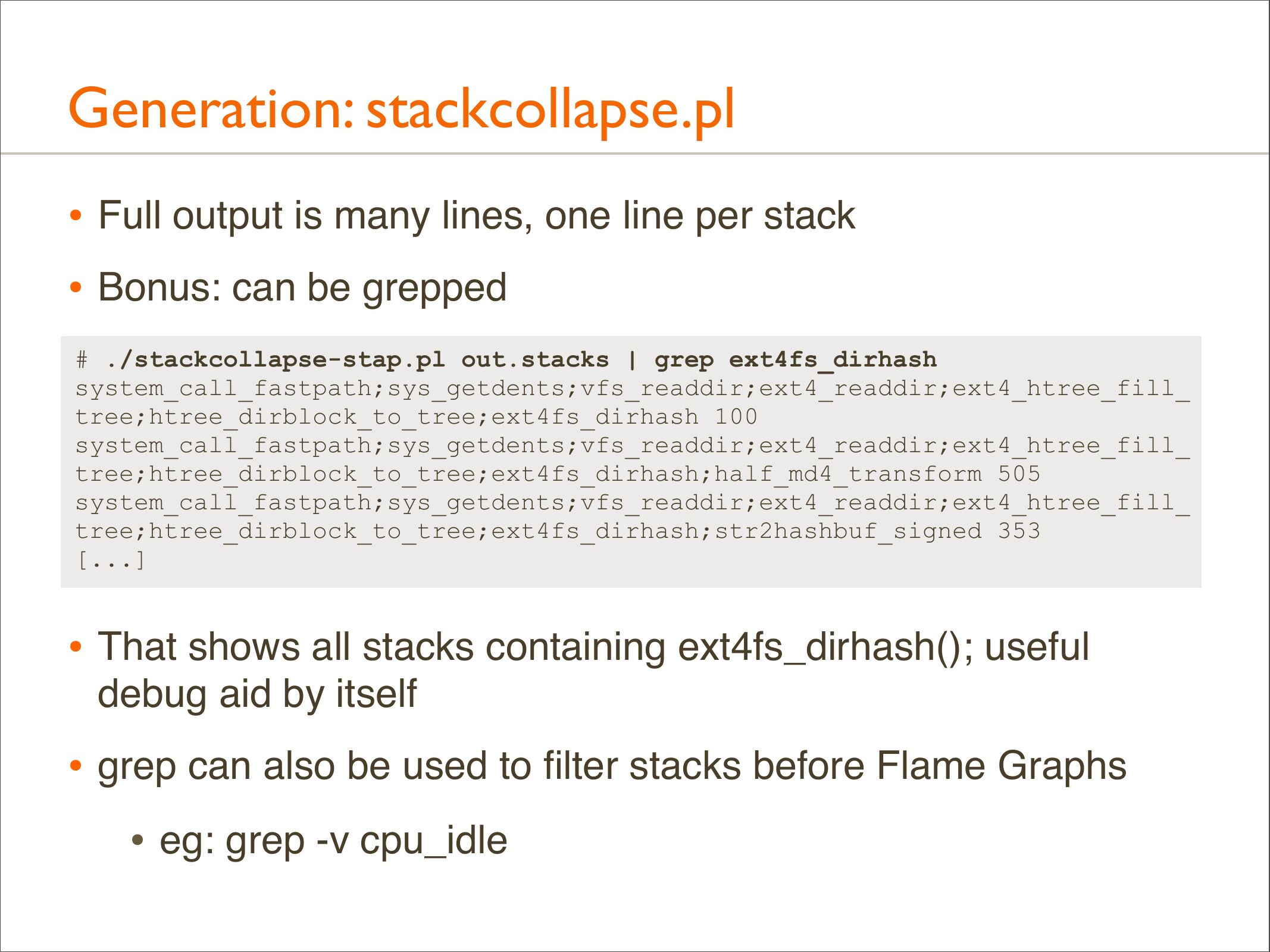Click 'grep ext4fs_dirhash' in the bold command
The width and height of the screenshot is (1270, 952).
click(x=795, y=360)
